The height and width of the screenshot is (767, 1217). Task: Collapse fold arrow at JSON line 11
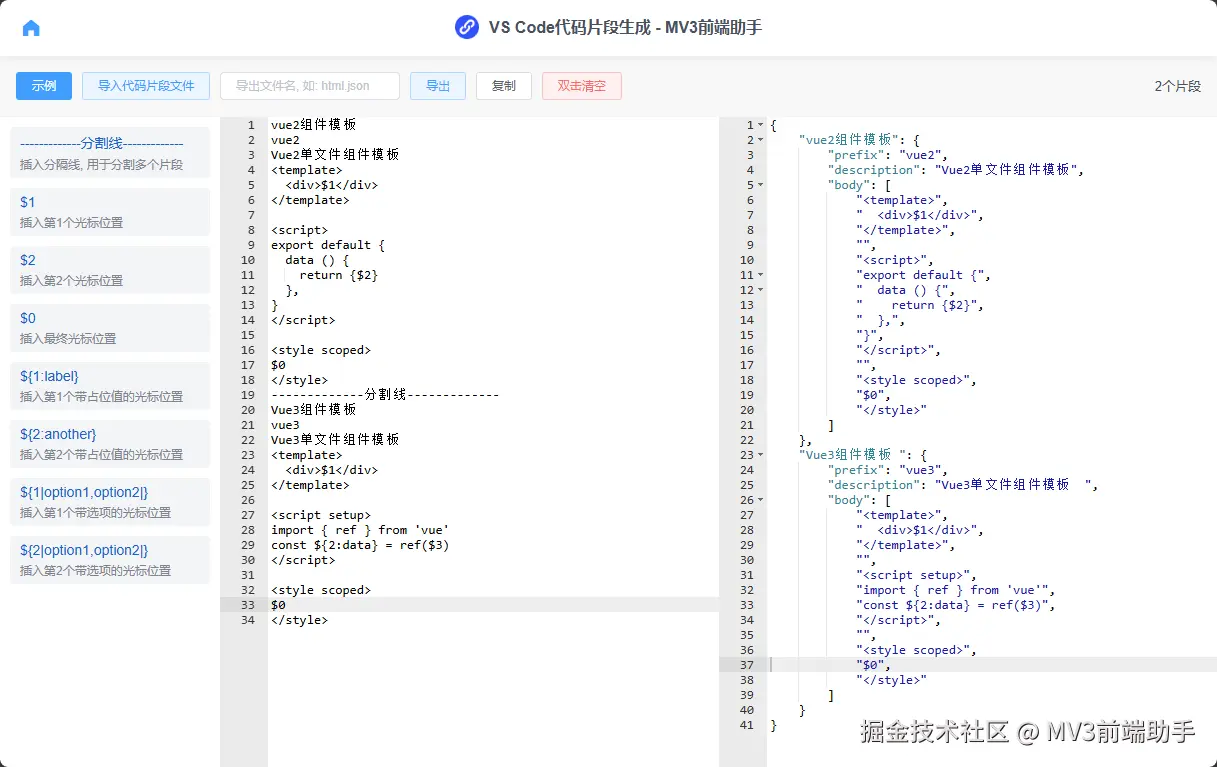(x=760, y=275)
